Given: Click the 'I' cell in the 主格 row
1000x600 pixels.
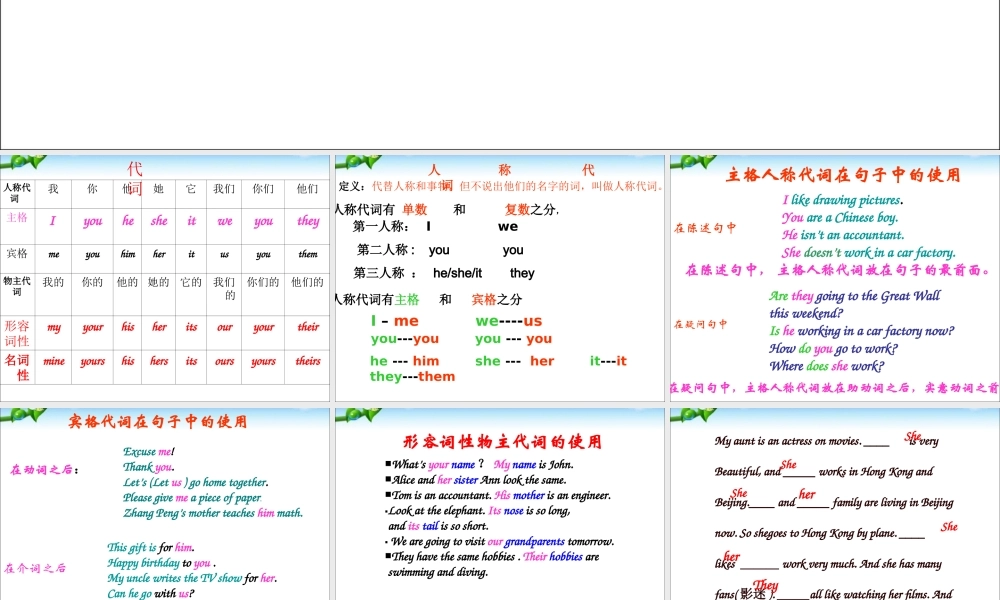Looking at the screenshot, I should click(x=53, y=221).
